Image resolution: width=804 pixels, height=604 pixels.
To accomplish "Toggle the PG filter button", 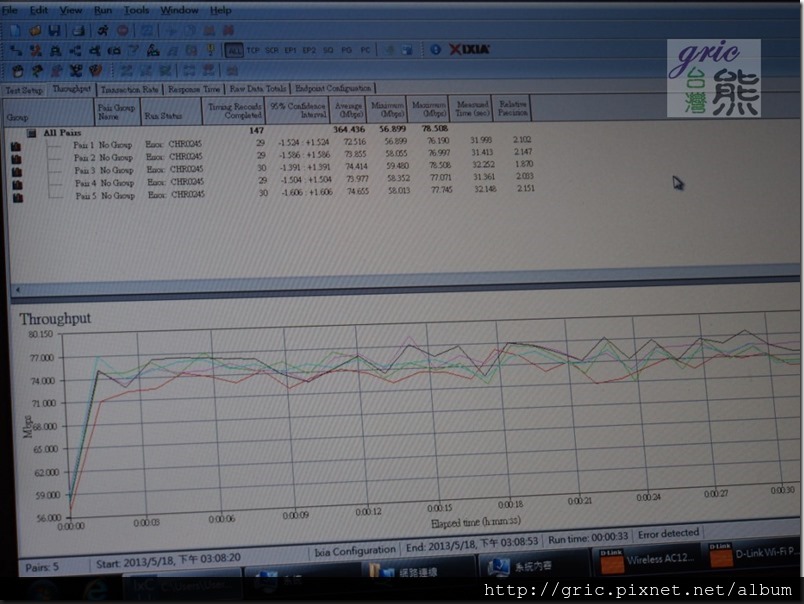I will click(x=347, y=50).
